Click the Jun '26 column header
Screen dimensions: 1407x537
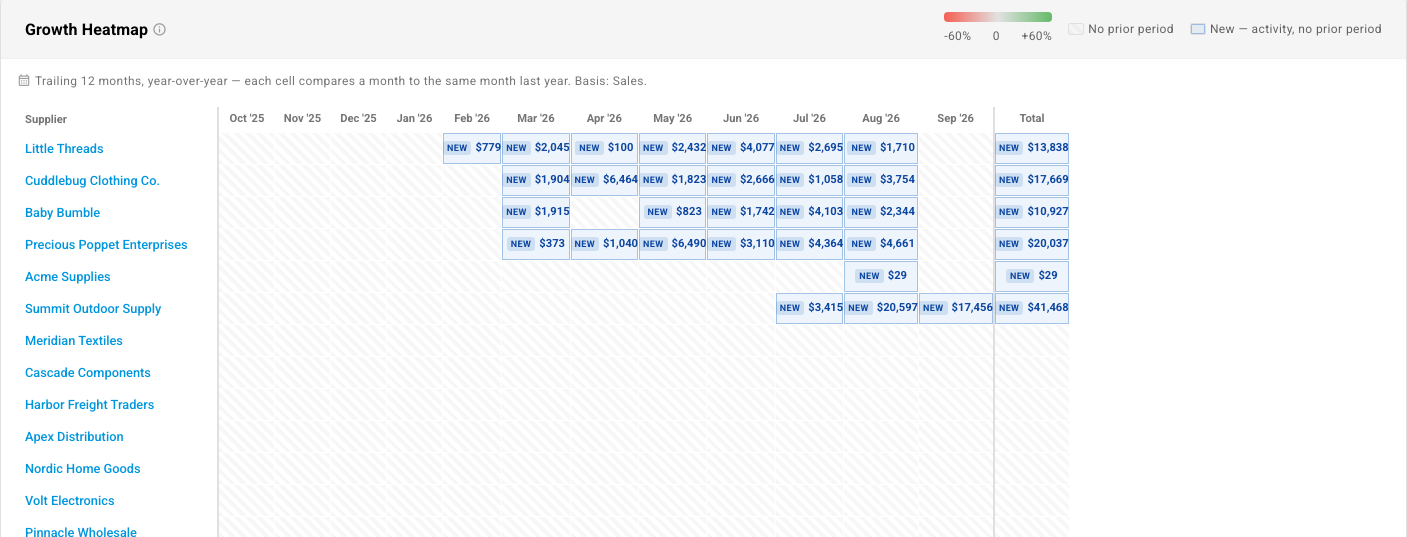tap(741, 118)
